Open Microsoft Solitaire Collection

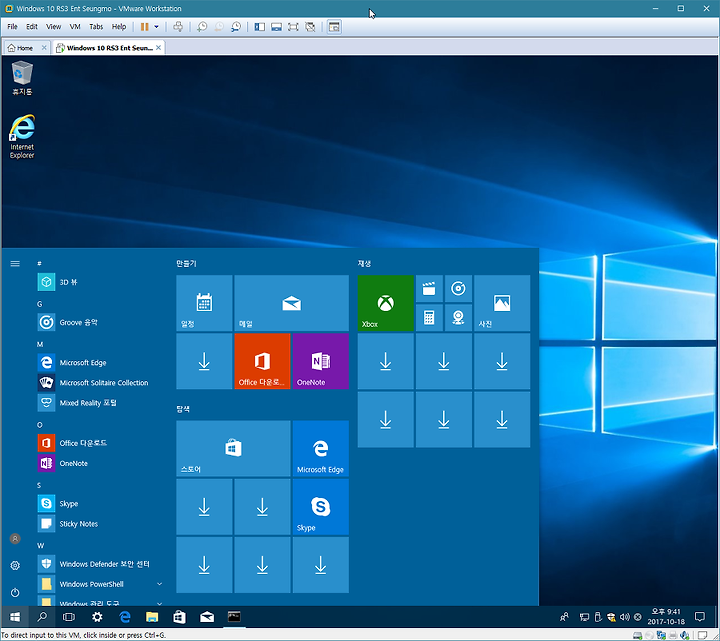99,382
